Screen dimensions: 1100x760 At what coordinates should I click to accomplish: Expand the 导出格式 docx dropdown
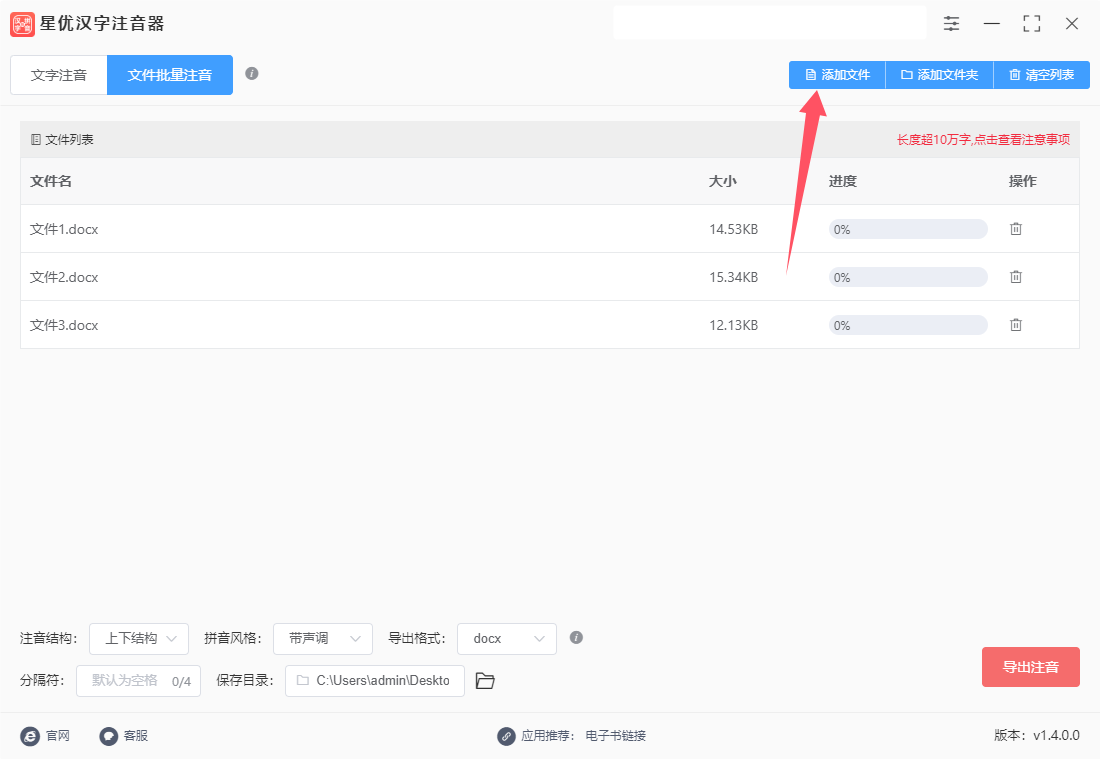tap(507, 639)
